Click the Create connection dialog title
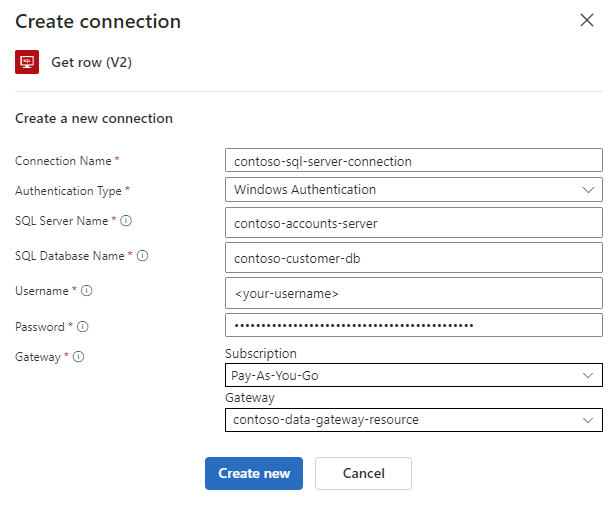The image size is (610, 510). (x=98, y=21)
